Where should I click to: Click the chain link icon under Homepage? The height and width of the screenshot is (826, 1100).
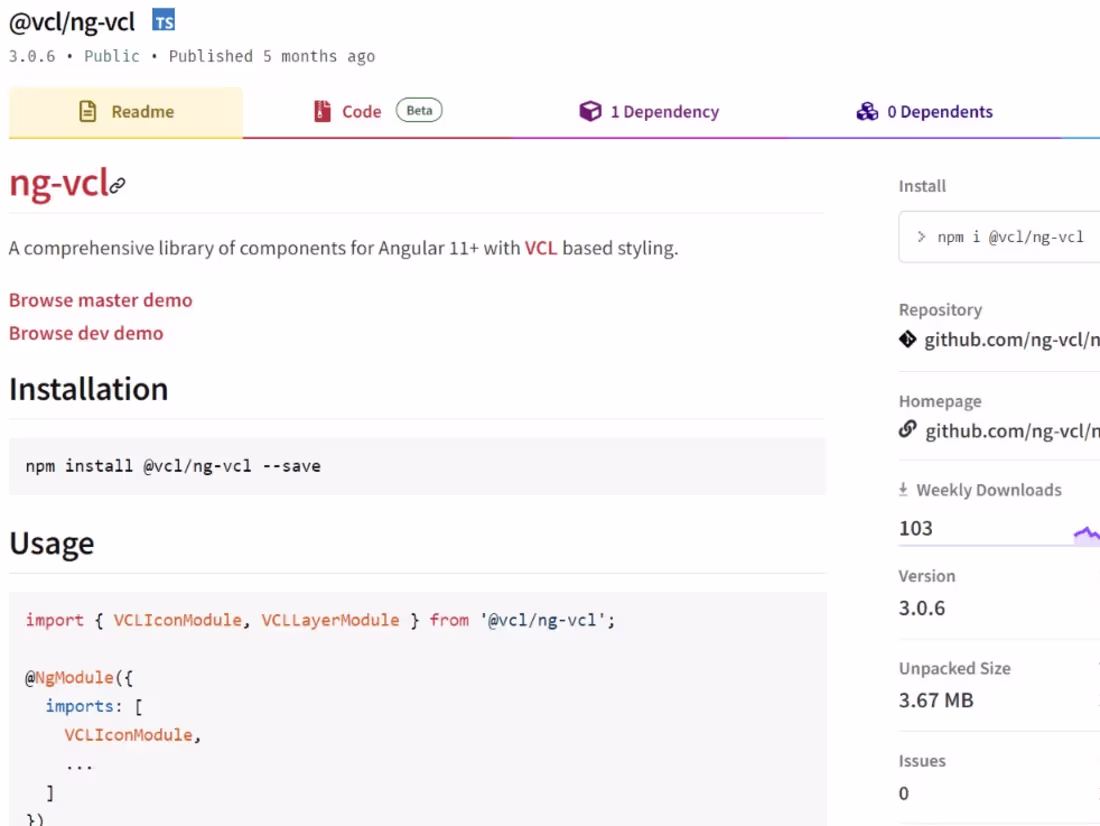tap(908, 430)
